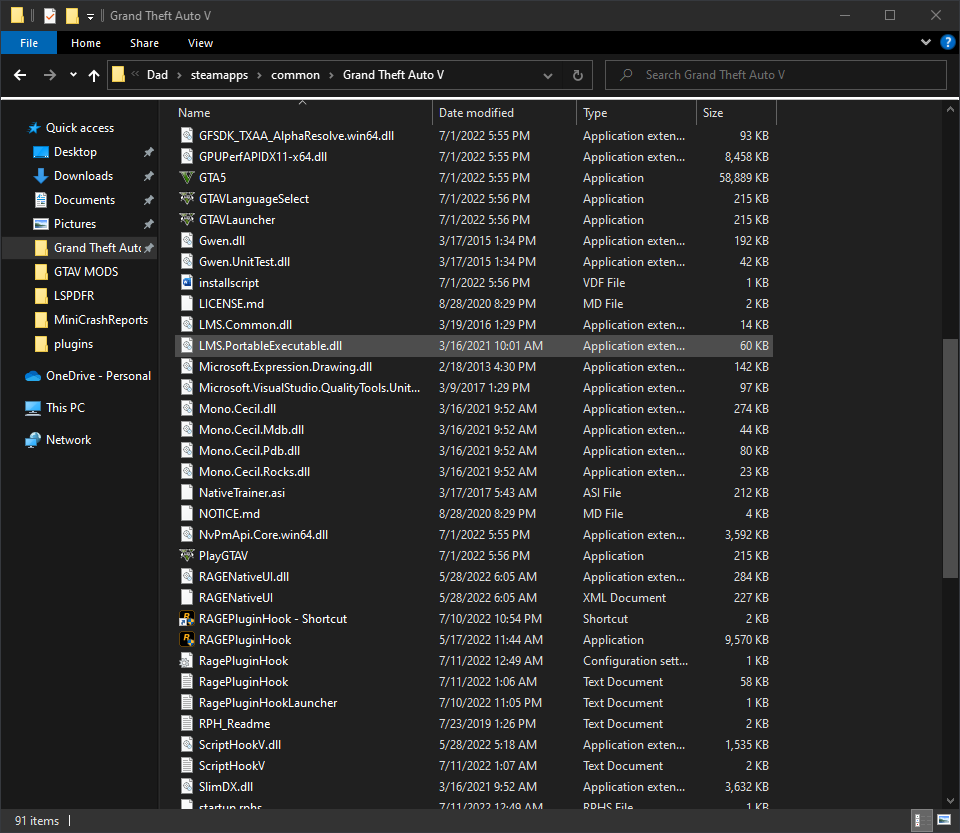Click the Help question mark icon
The width and height of the screenshot is (960, 833).
tap(947, 42)
